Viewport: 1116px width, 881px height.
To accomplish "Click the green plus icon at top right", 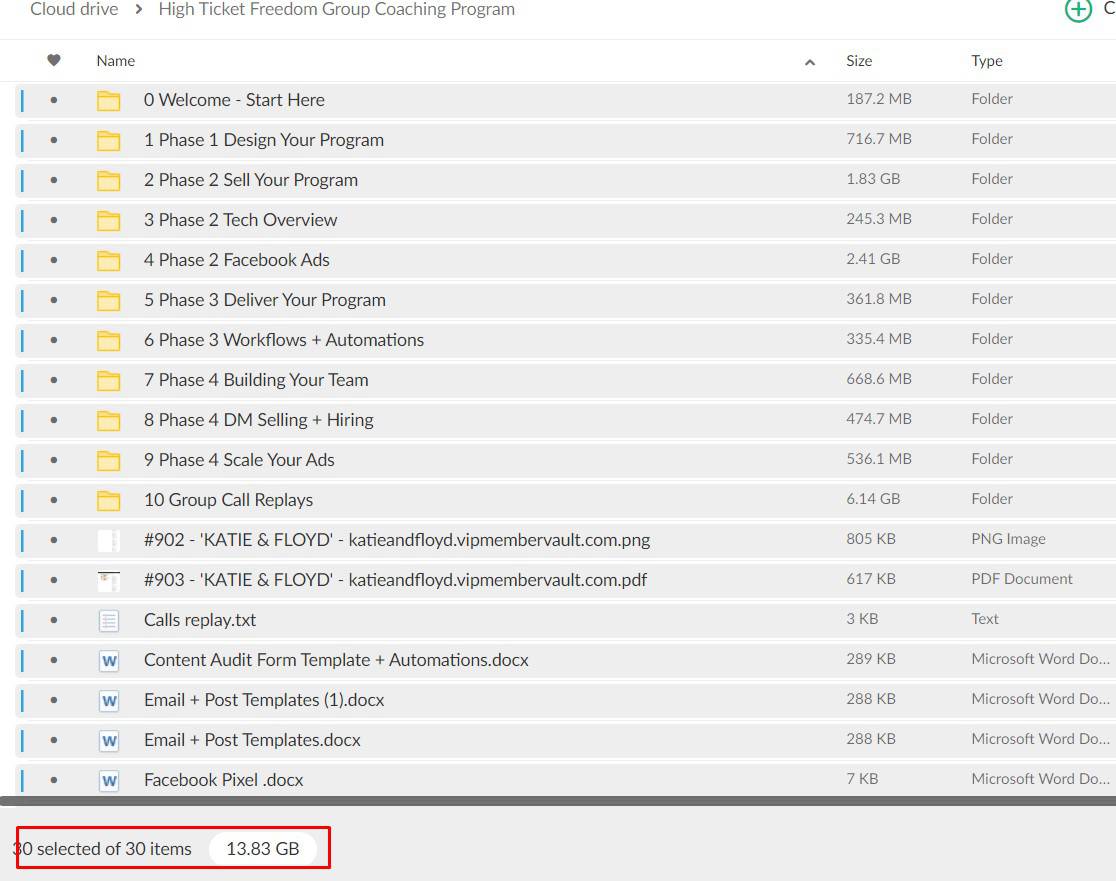I will click(x=1078, y=10).
